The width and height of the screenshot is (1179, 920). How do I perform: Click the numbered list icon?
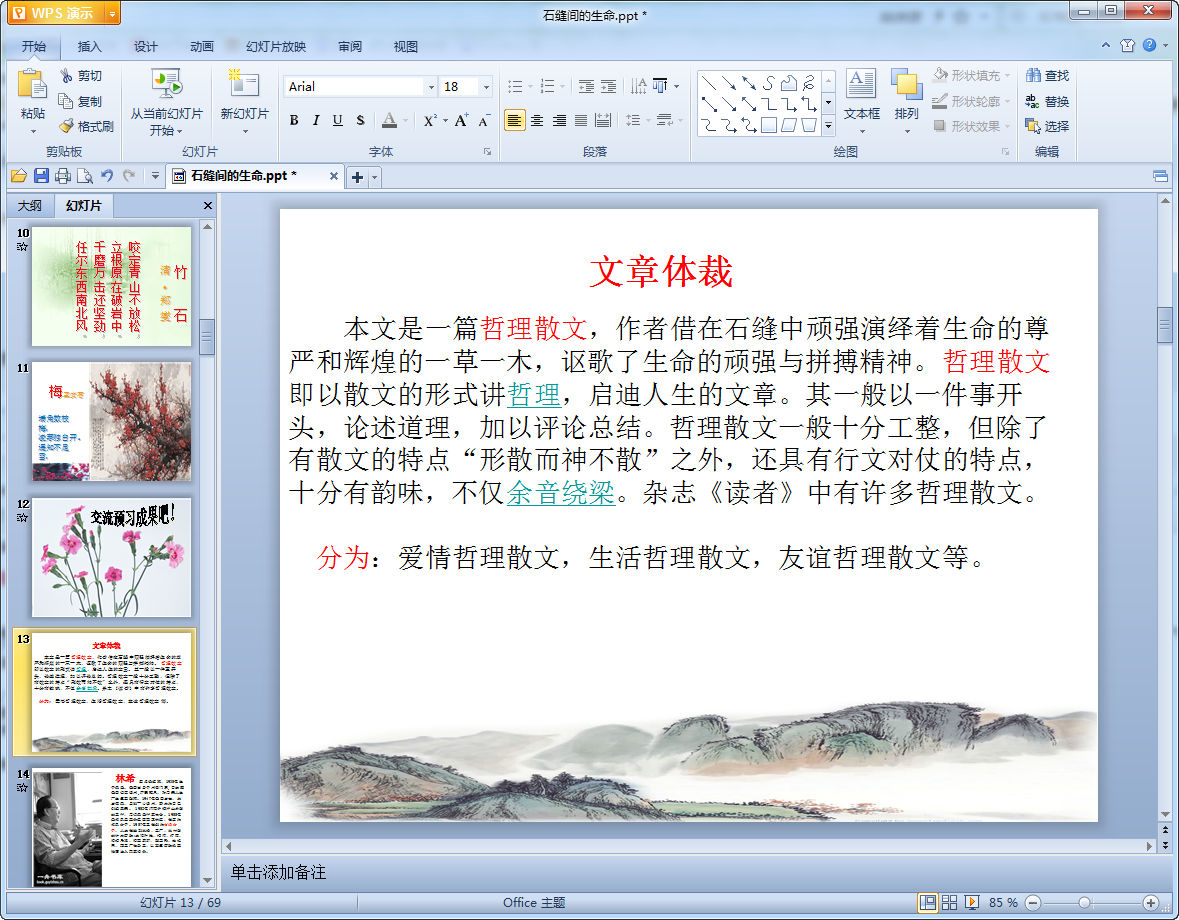point(547,86)
